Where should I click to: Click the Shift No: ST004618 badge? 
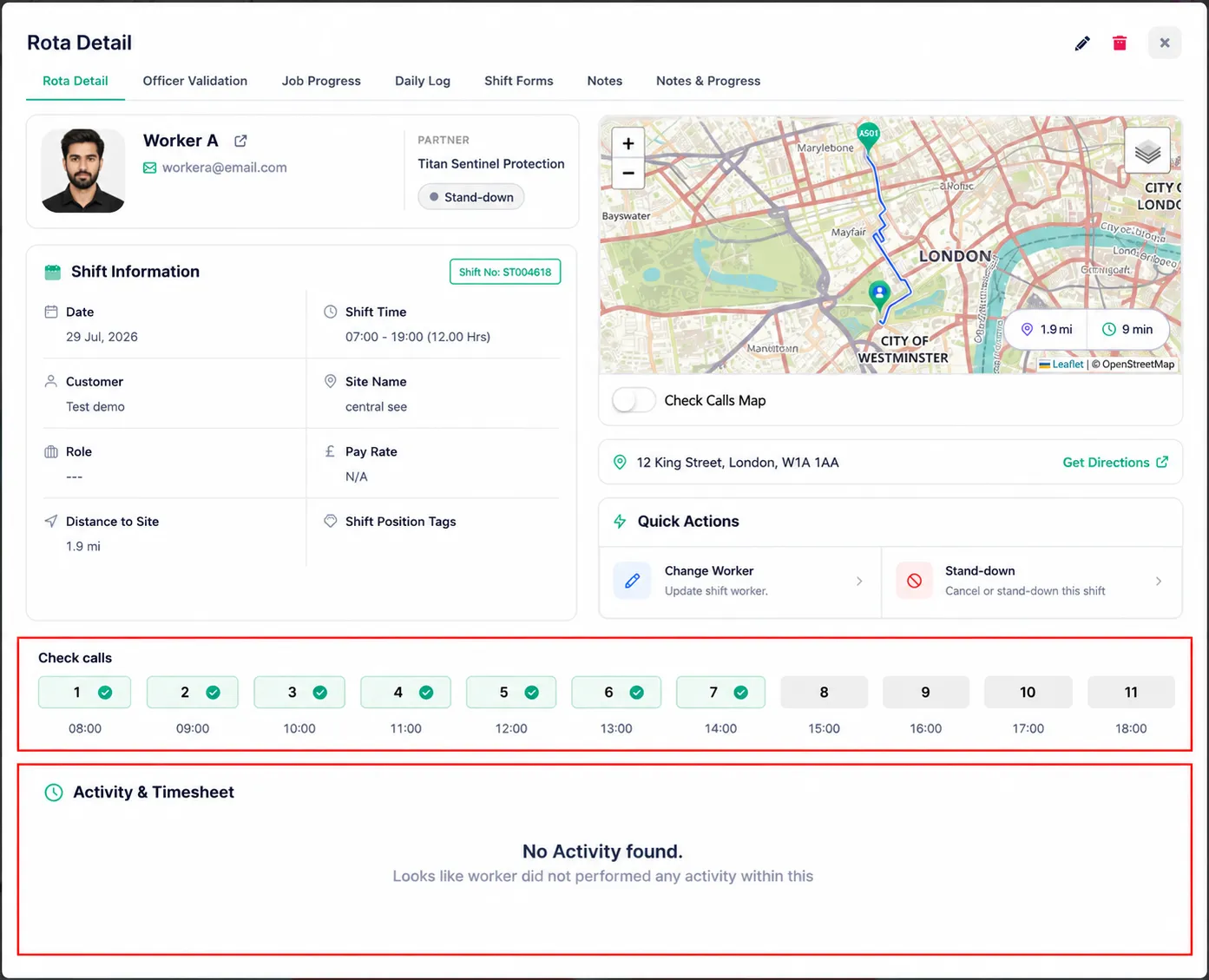point(505,272)
